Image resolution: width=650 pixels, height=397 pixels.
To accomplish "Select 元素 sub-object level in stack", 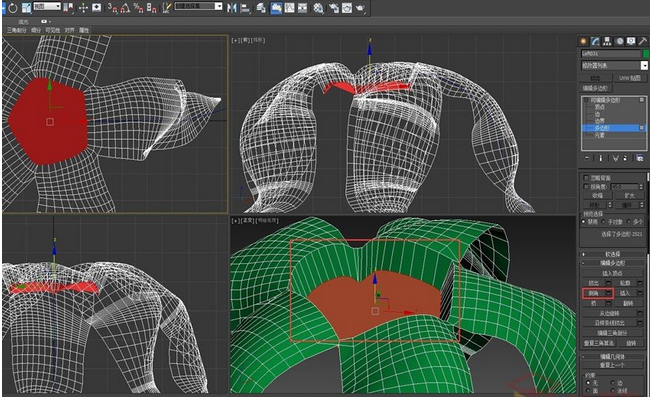I will click(x=599, y=135).
